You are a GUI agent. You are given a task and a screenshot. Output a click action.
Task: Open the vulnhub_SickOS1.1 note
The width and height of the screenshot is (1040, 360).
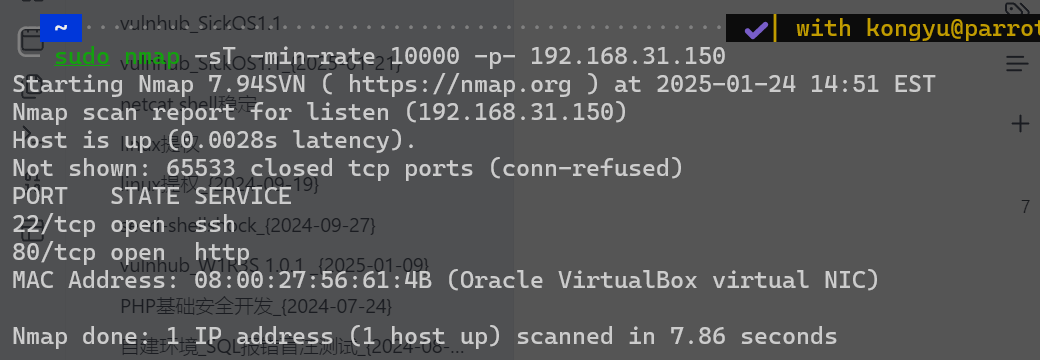(199, 24)
